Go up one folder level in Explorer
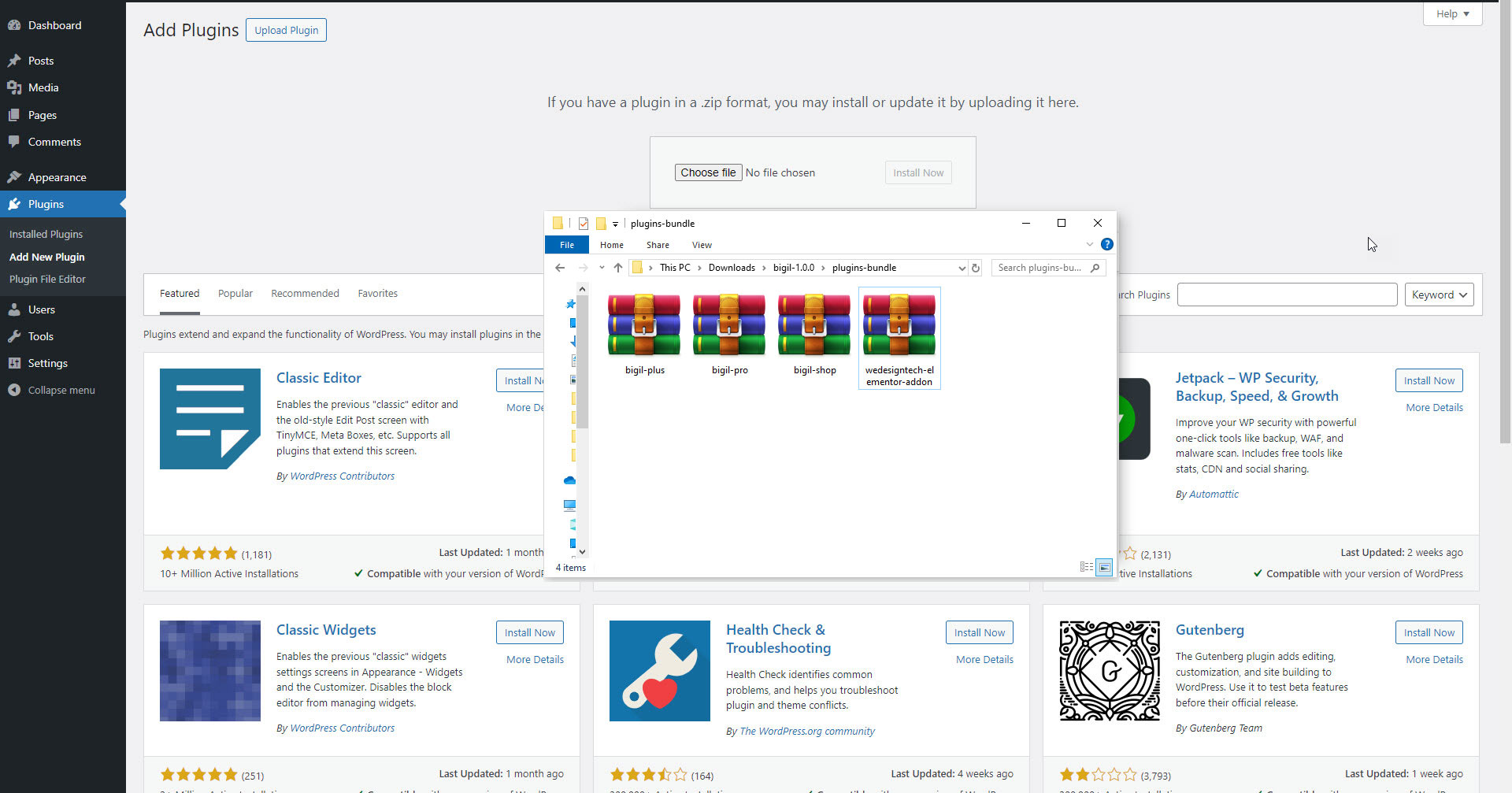 point(618,268)
